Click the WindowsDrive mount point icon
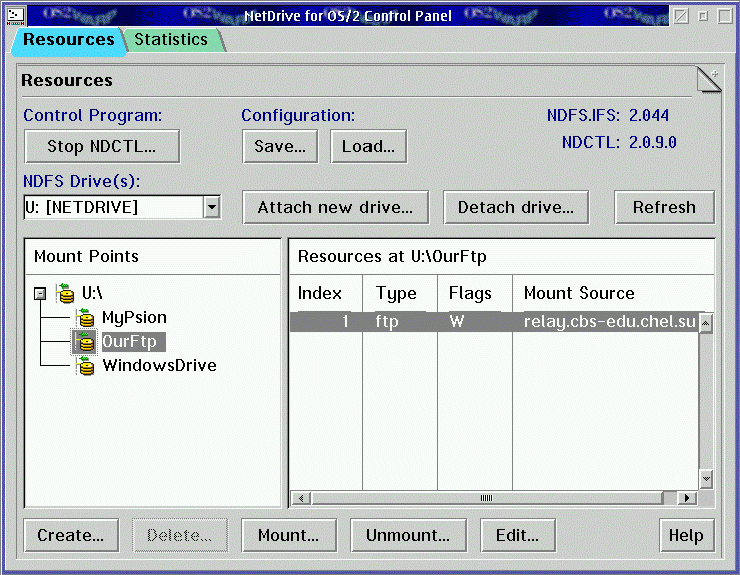The width and height of the screenshot is (740, 575). point(84,365)
